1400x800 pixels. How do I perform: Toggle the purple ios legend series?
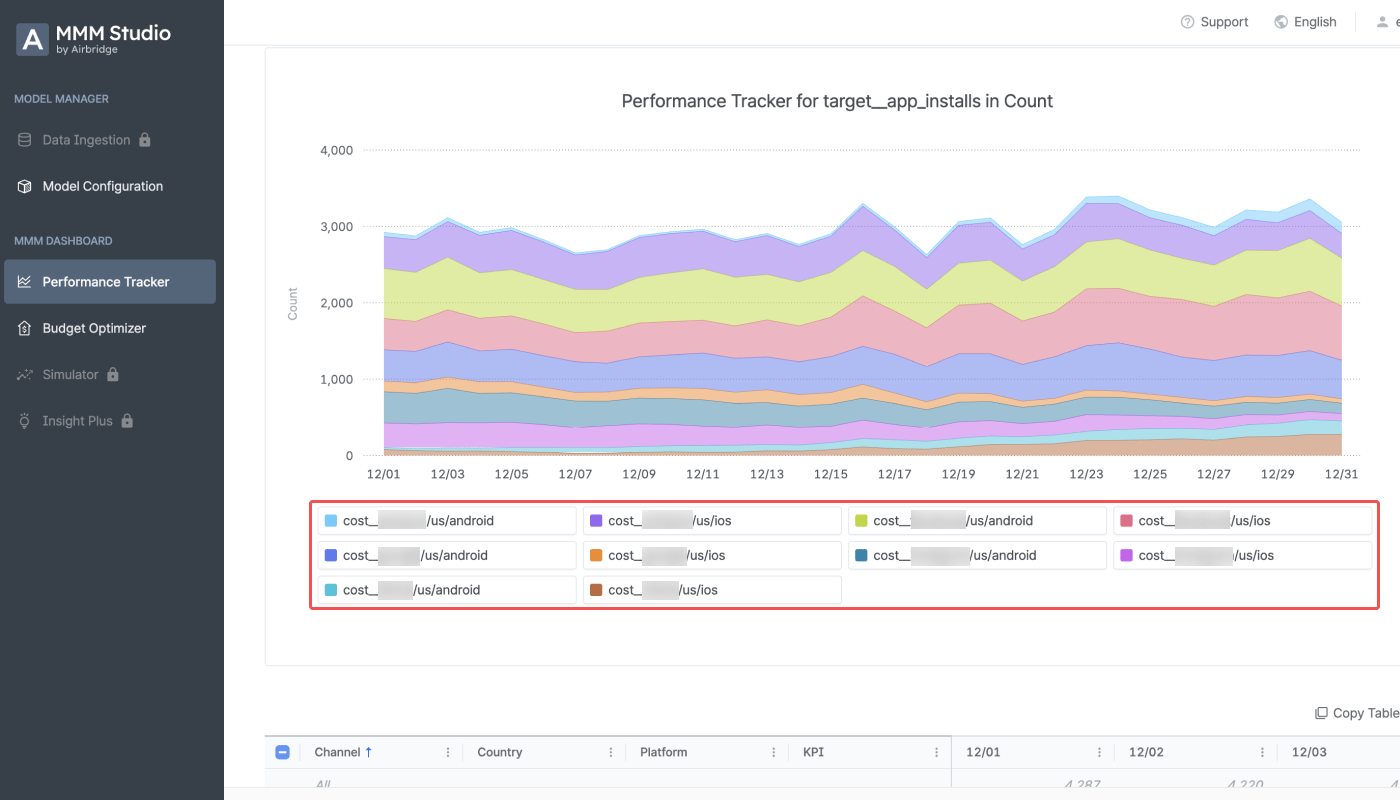(712, 521)
